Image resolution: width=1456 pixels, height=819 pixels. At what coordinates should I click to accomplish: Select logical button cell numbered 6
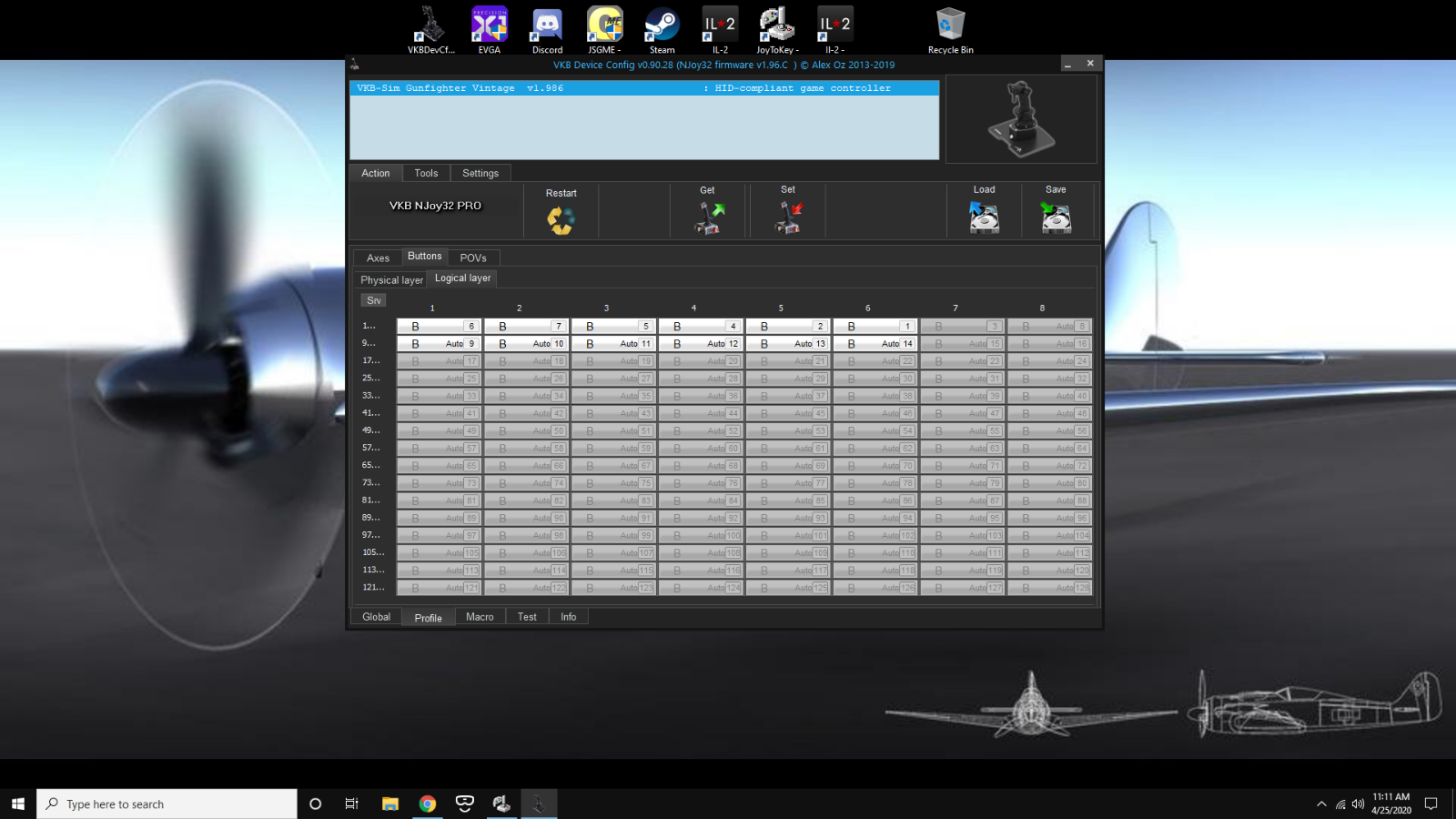[439, 326]
